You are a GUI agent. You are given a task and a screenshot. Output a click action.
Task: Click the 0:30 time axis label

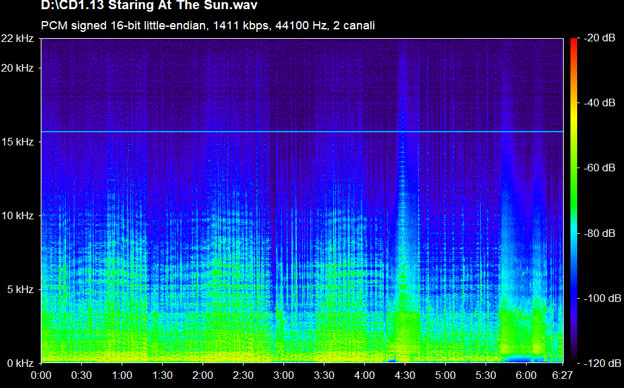(x=81, y=375)
